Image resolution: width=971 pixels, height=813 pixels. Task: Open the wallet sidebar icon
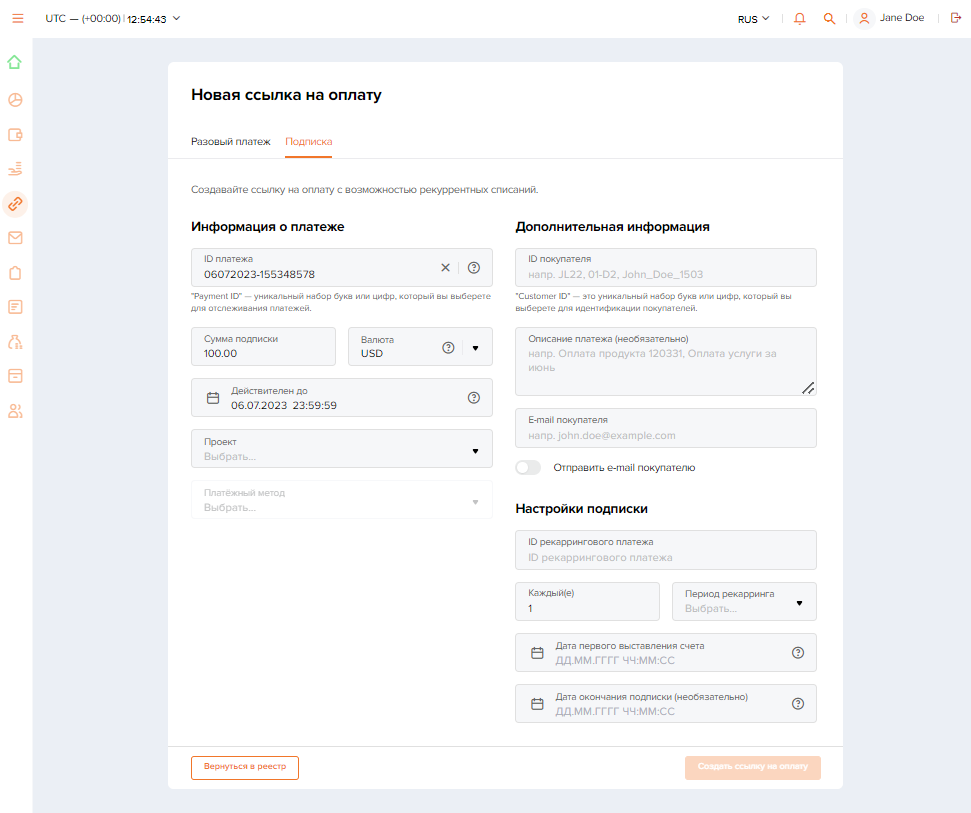pyautogui.click(x=15, y=134)
